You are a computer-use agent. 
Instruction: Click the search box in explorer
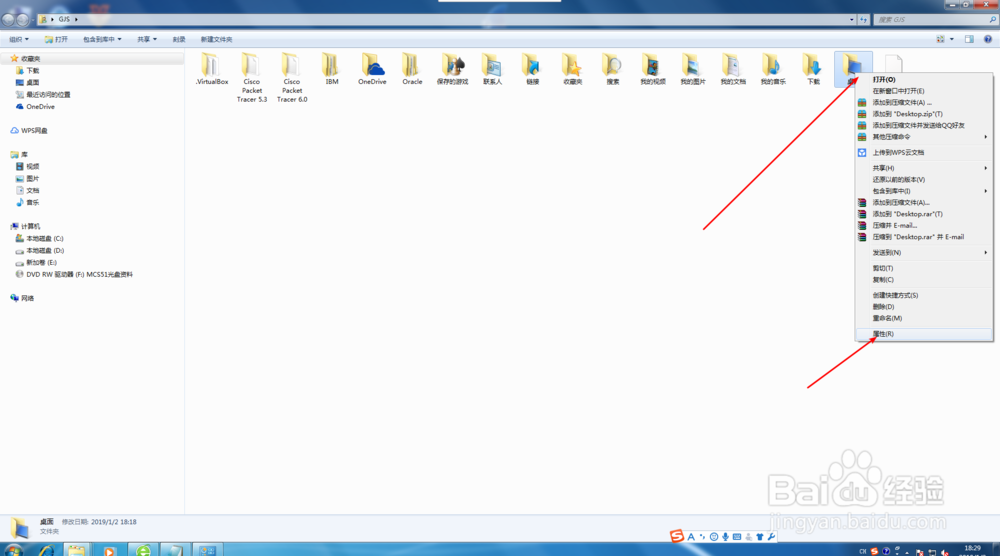coord(935,19)
